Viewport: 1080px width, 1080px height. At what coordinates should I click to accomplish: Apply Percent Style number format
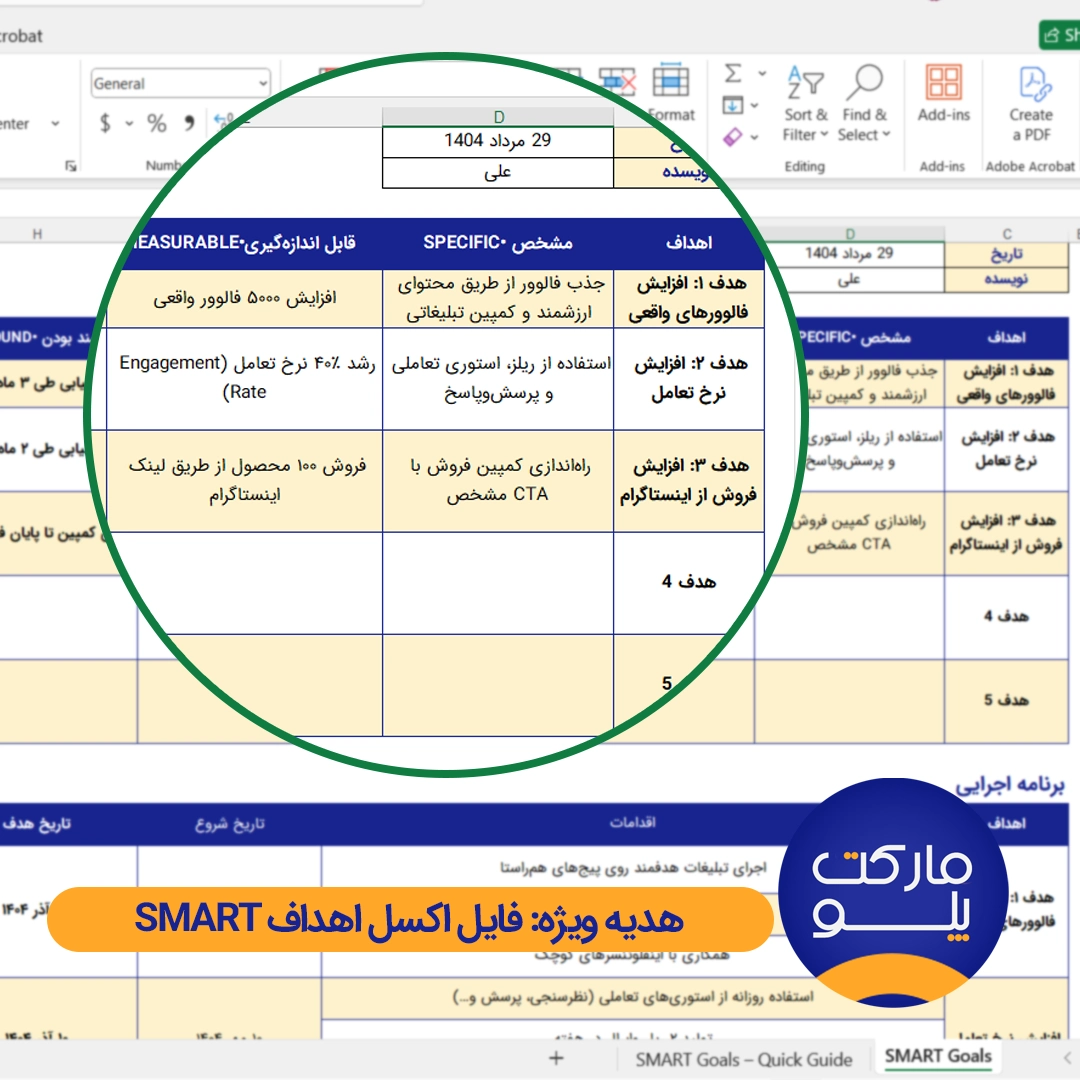pyautogui.click(x=157, y=123)
